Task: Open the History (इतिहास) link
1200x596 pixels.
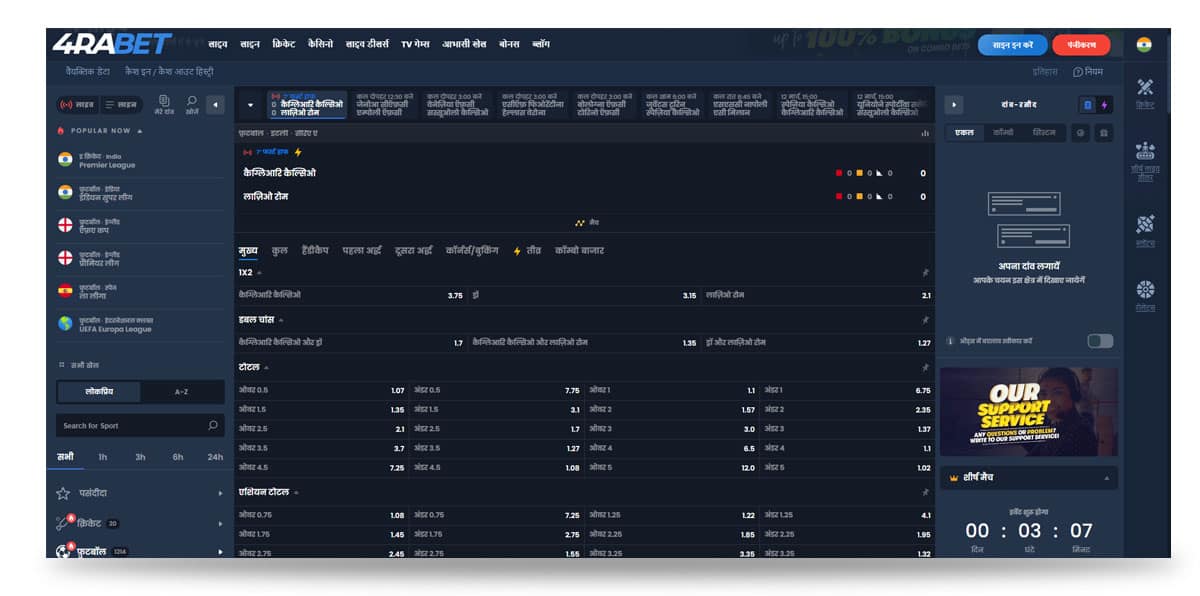Action: pos(1044,72)
